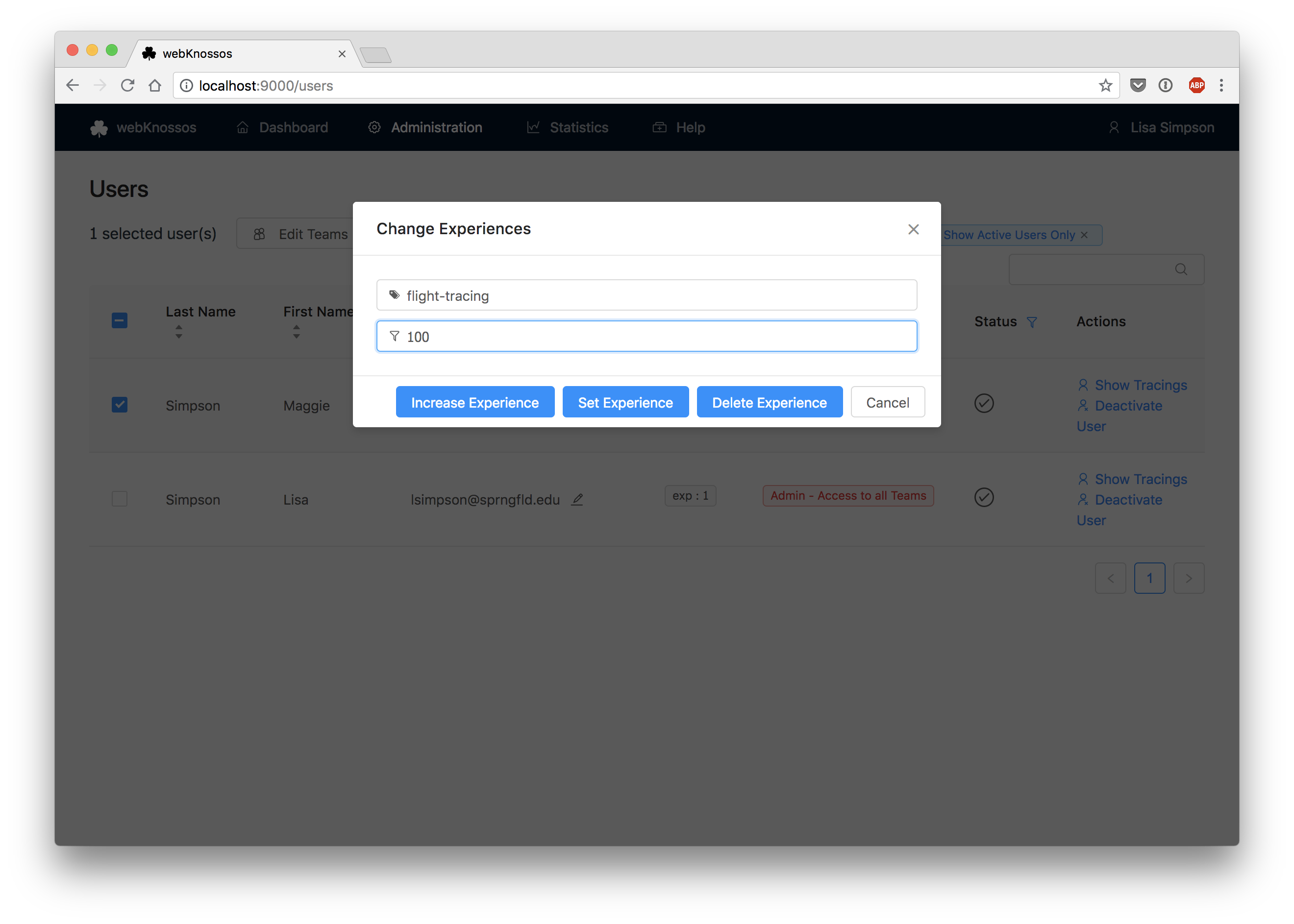The image size is (1294, 924).
Task: Go to the previous page of users
Action: 1110,578
